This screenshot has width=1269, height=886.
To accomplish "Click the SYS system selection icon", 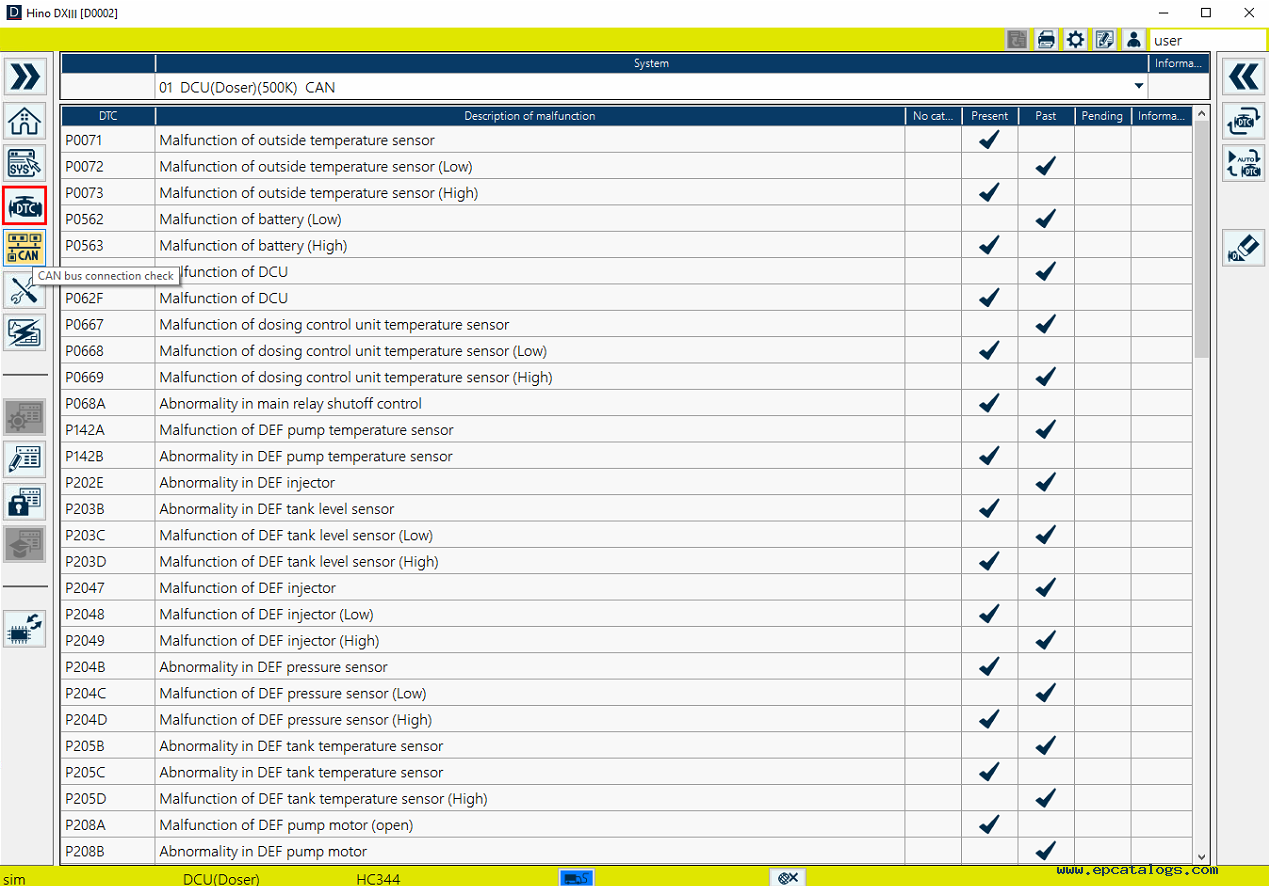I will point(24,163).
